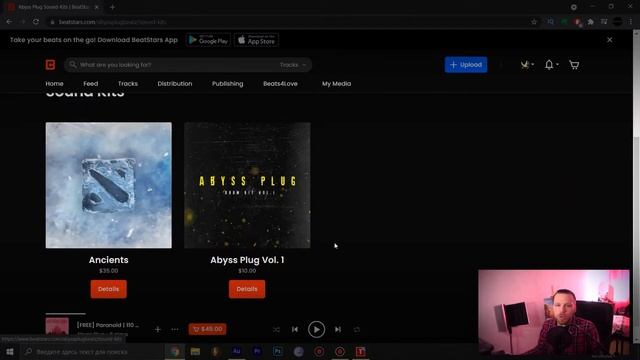Open the Distribution menu item
Screen dimensions: 640x360
click(175, 84)
